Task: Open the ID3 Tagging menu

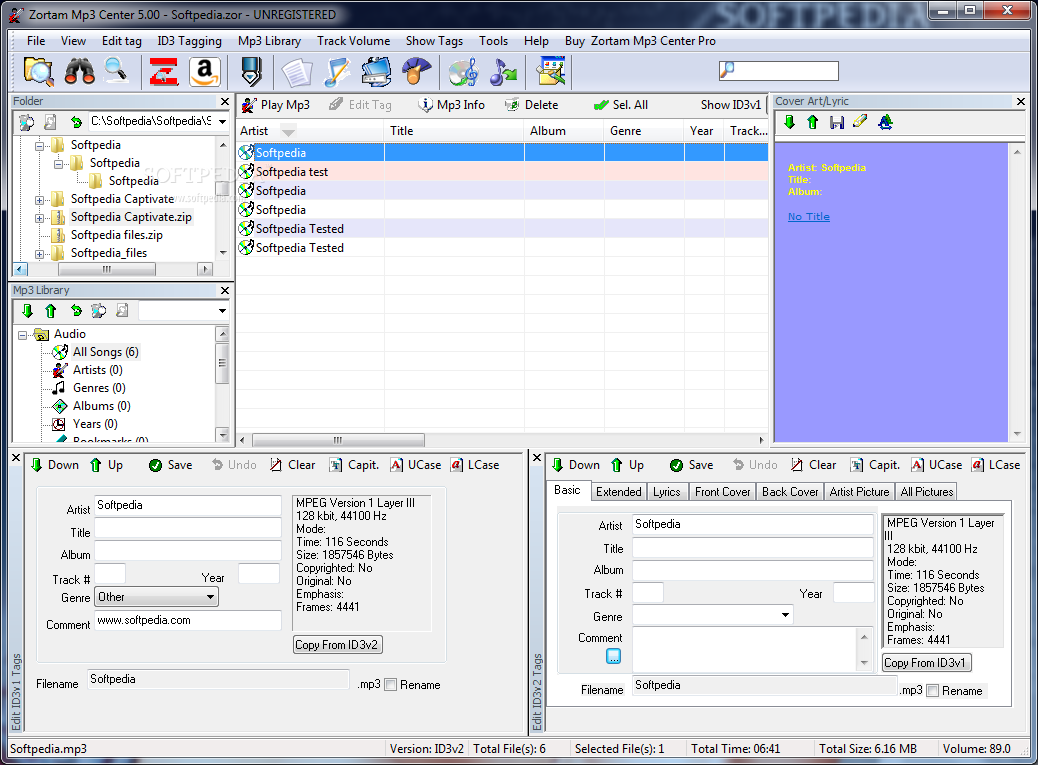Action: pos(189,41)
